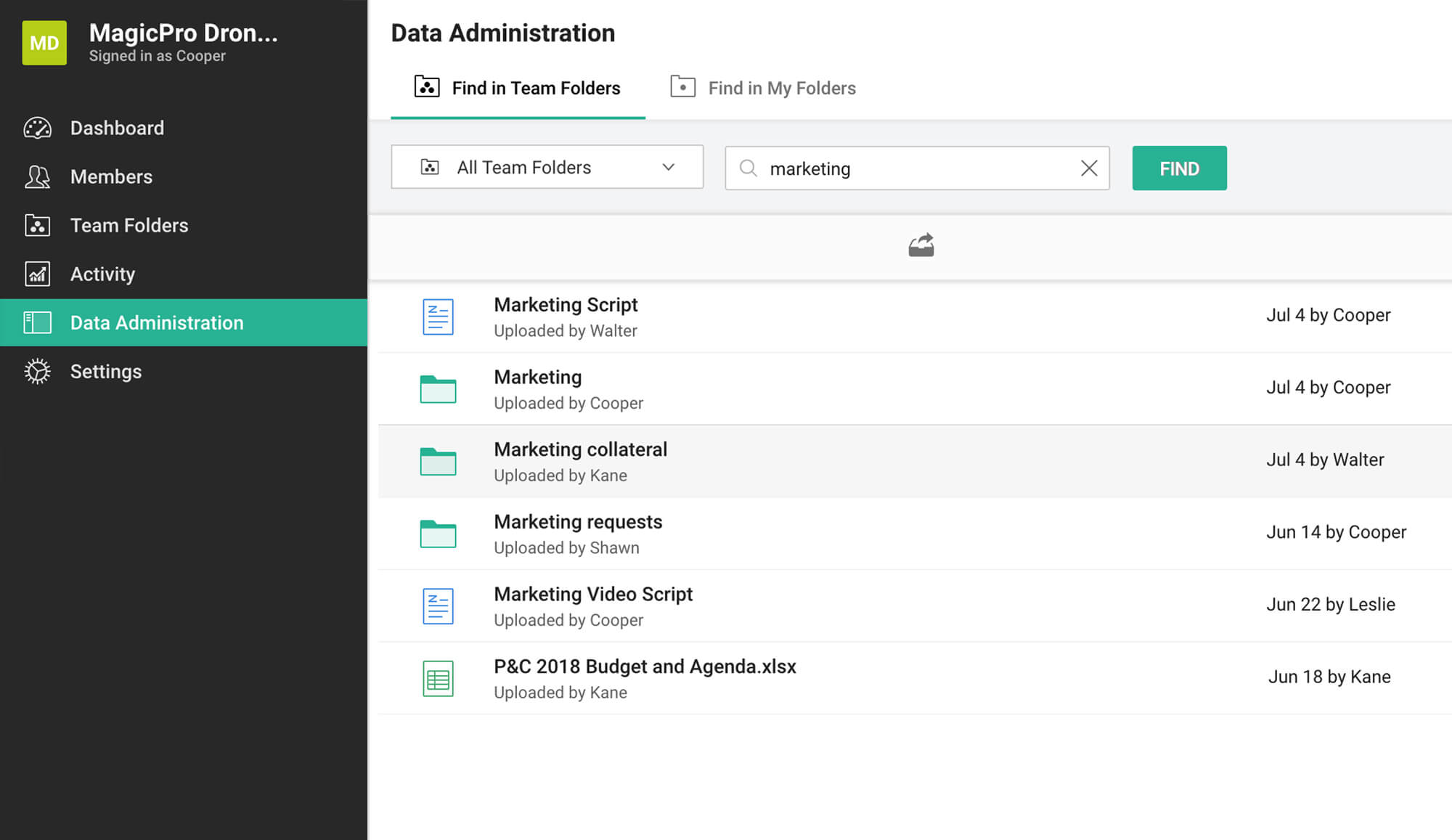Screen dimensions: 1452x840
Task: Switch to the Find in My Folders tab
Action: [762, 88]
